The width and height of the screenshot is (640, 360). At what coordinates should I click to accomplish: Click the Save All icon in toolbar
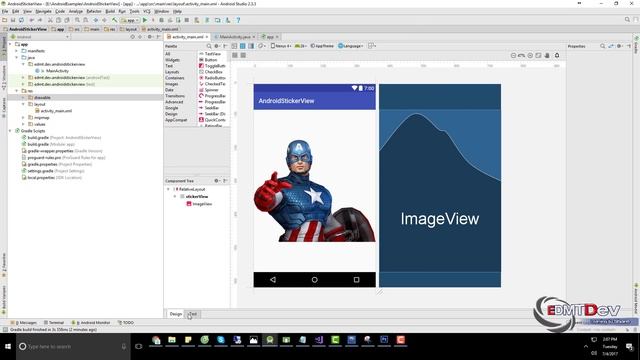13,20
